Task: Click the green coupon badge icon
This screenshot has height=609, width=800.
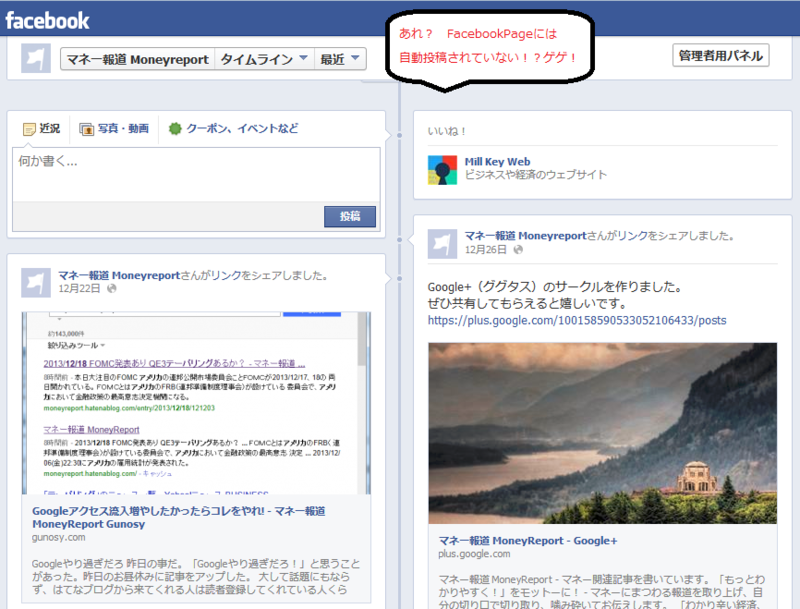Action: [x=175, y=129]
